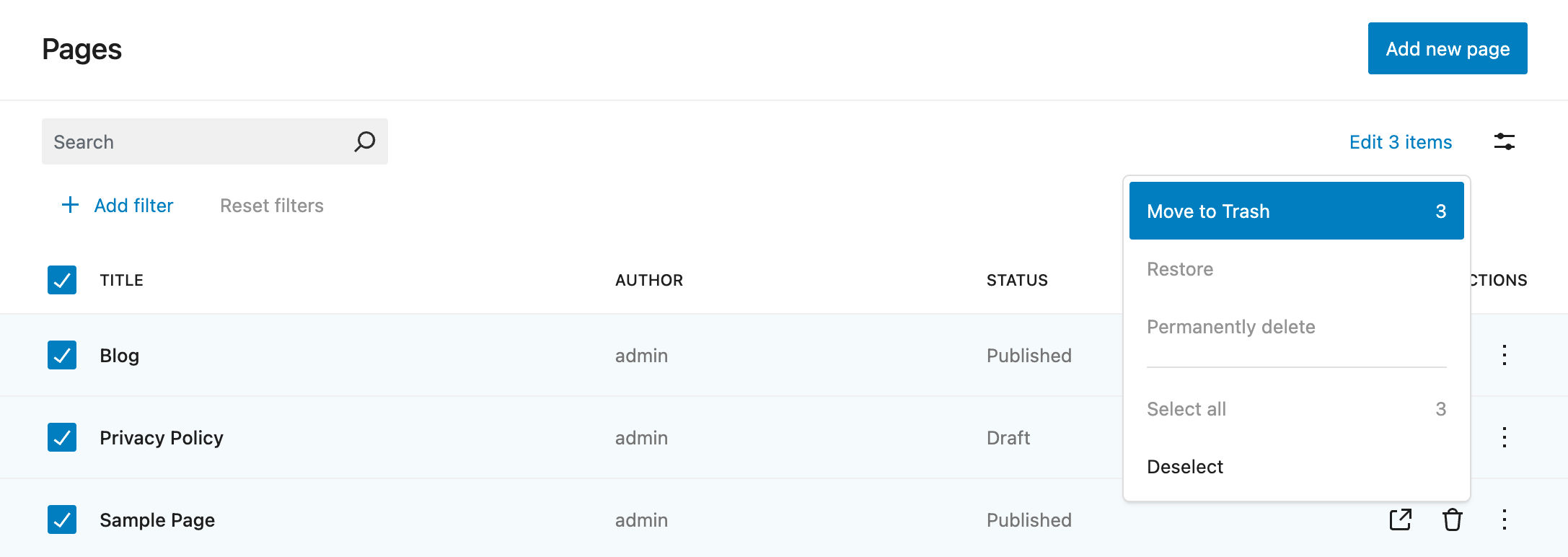The image size is (1568, 557).
Task: Open the Privacy Policy page title
Action: (x=162, y=438)
